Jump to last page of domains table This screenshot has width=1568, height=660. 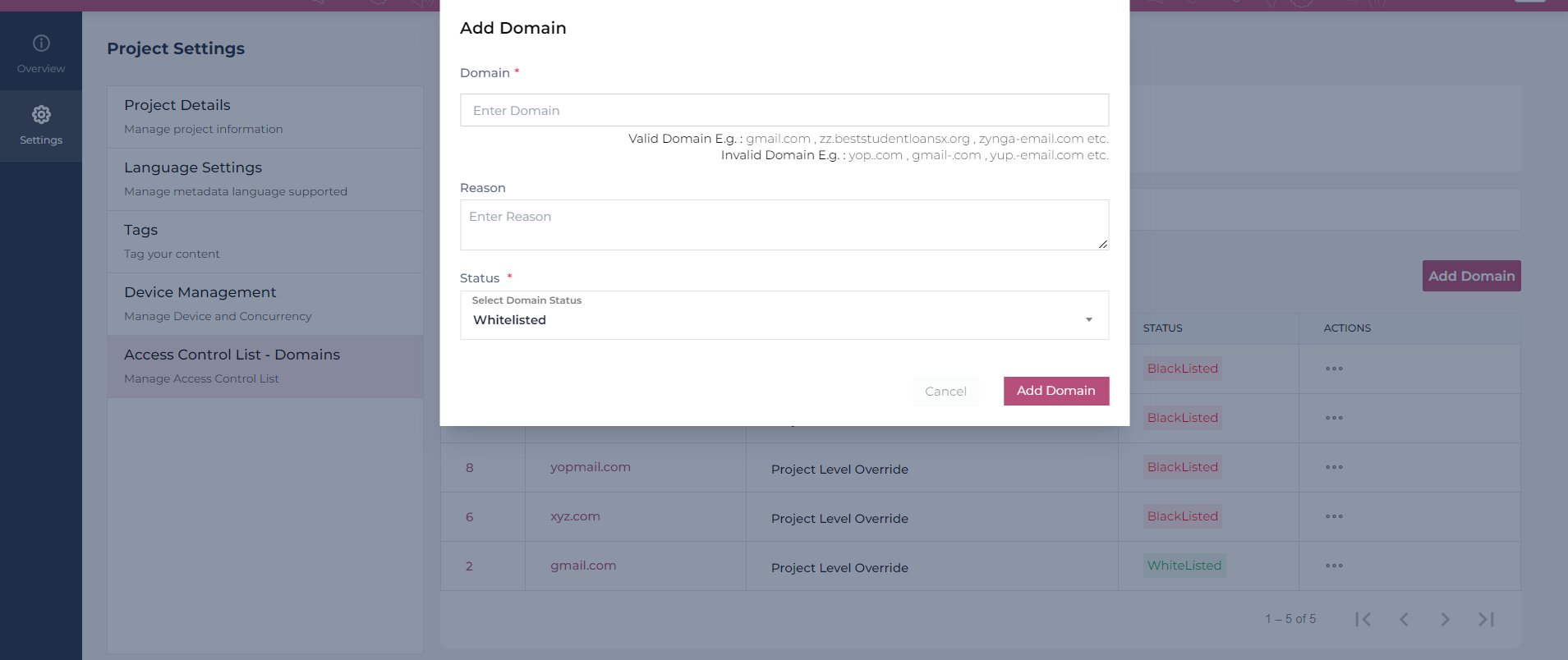1486,619
